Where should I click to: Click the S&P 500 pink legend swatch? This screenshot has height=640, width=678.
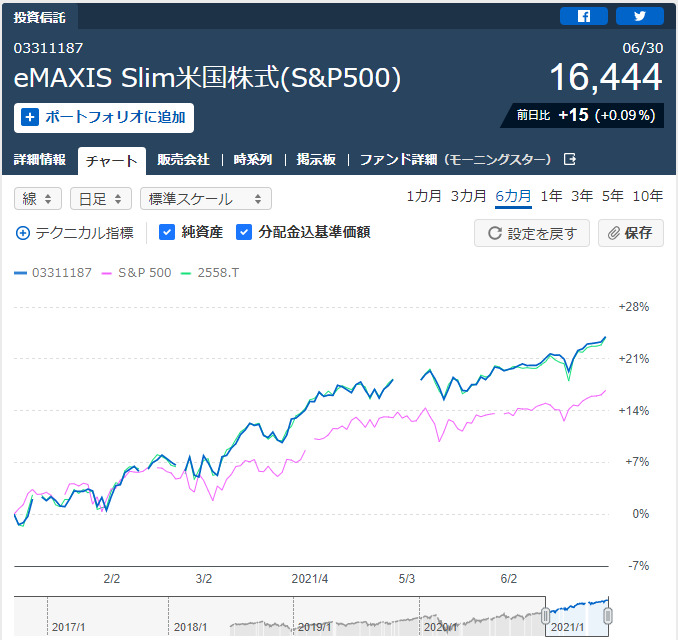[106, 273]
